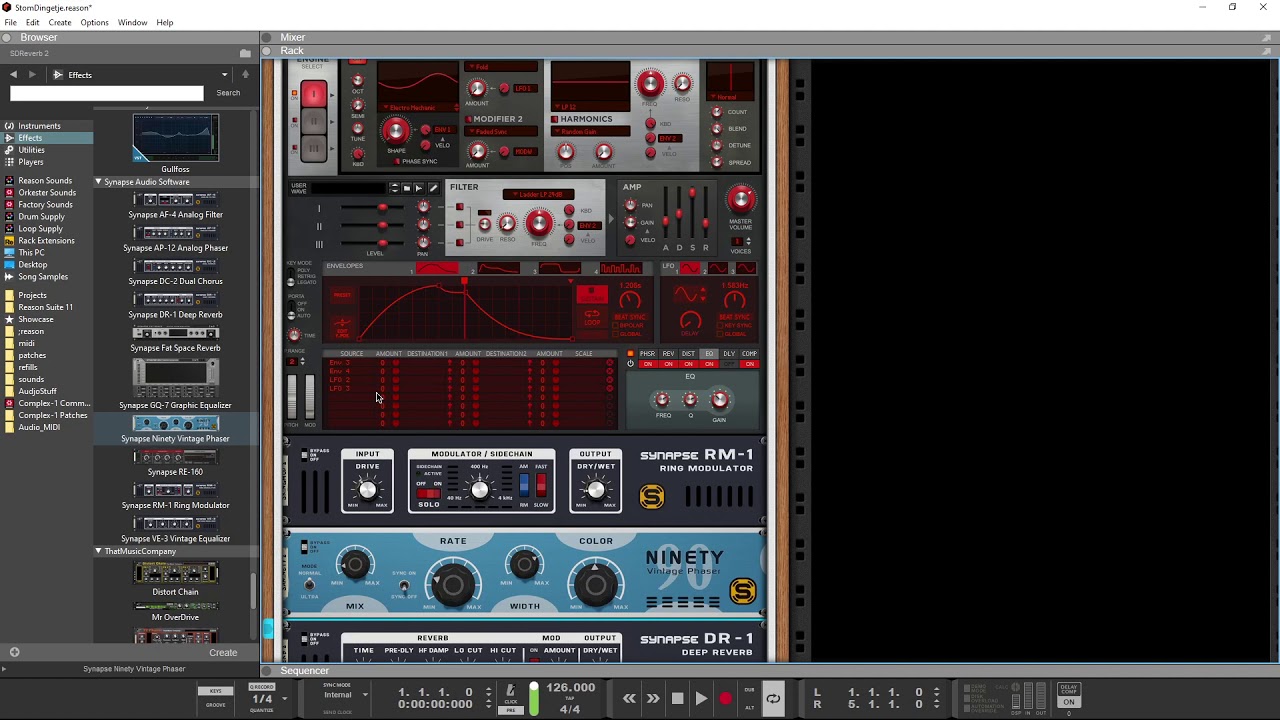Go back in browser history

pos(13,75)
